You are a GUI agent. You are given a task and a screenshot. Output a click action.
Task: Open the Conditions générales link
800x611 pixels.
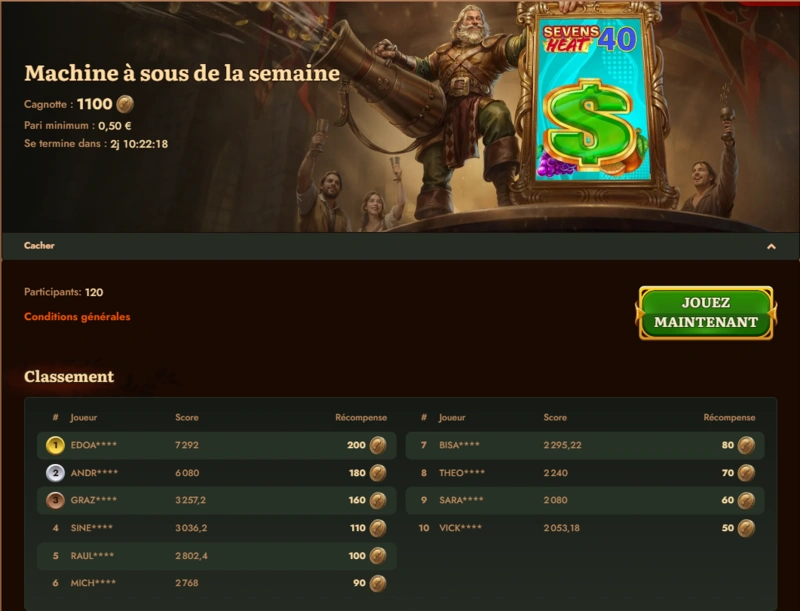click(x=77, y=317)
